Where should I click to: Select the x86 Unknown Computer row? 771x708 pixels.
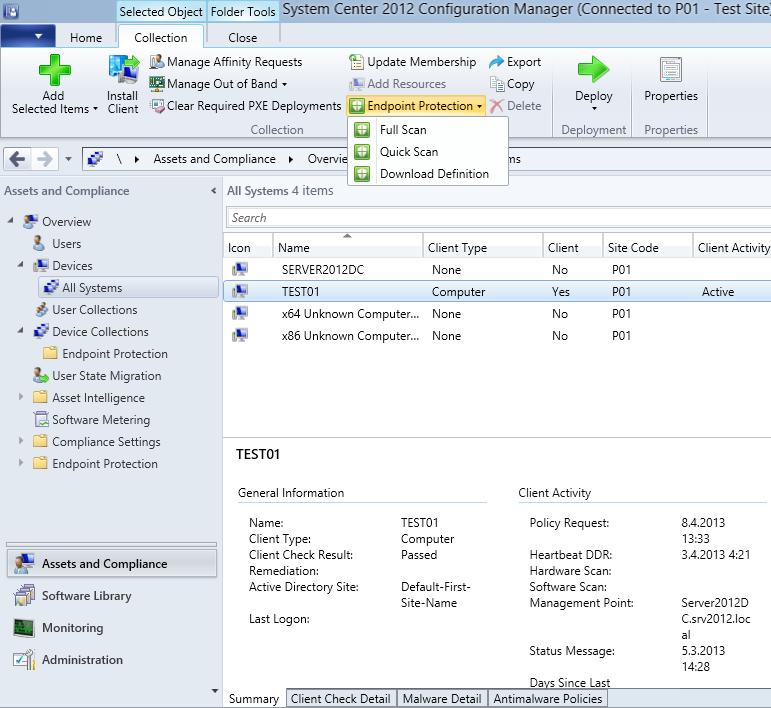tap(497, 336)
